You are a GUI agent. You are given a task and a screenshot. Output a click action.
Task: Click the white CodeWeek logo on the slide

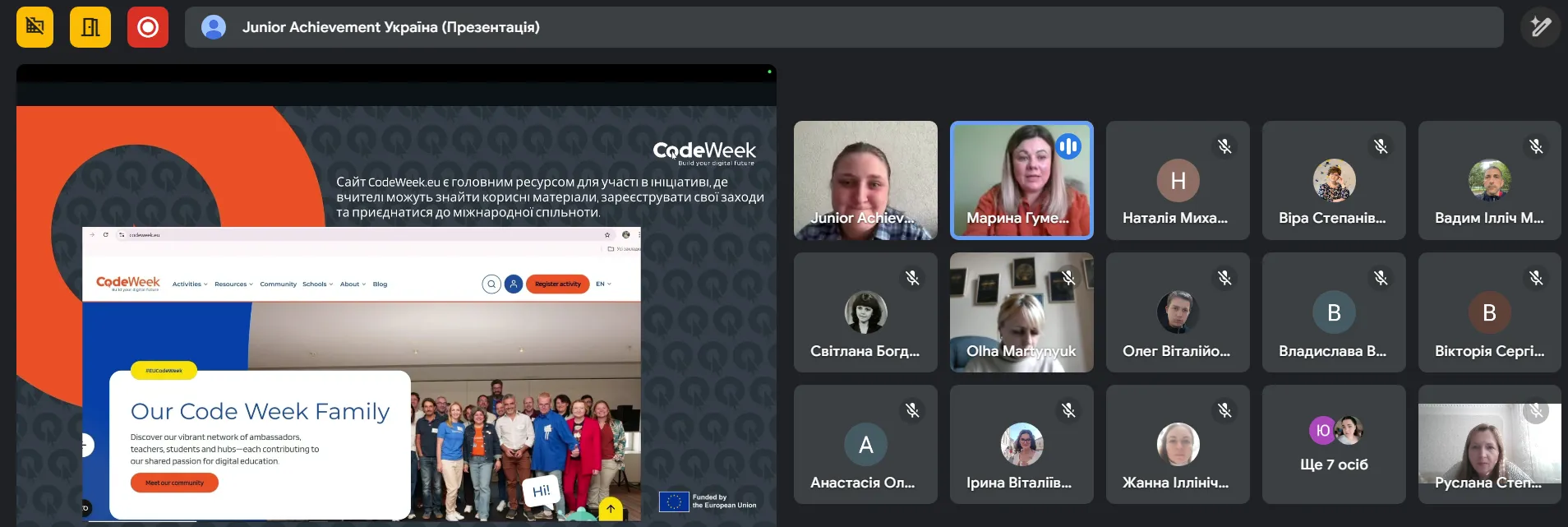704,152
